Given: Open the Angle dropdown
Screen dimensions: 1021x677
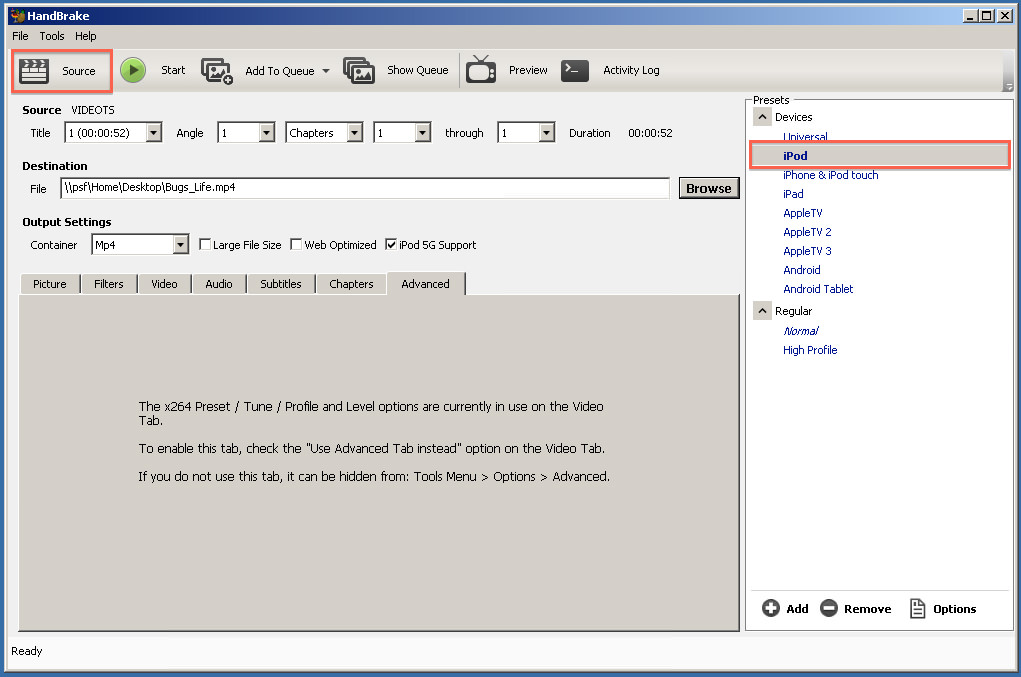Looking at the screenshot, I should point(267,133).
